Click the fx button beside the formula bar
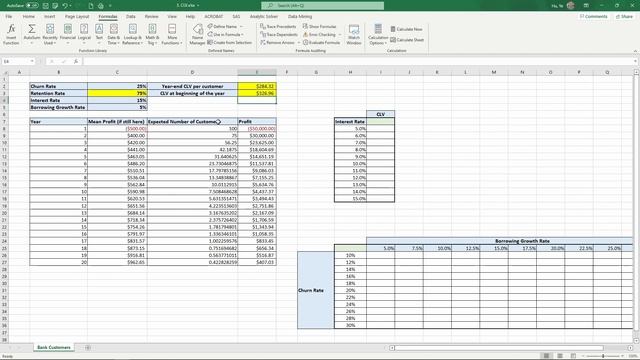The height and width of the screenshot is (360, 640). 76,61
